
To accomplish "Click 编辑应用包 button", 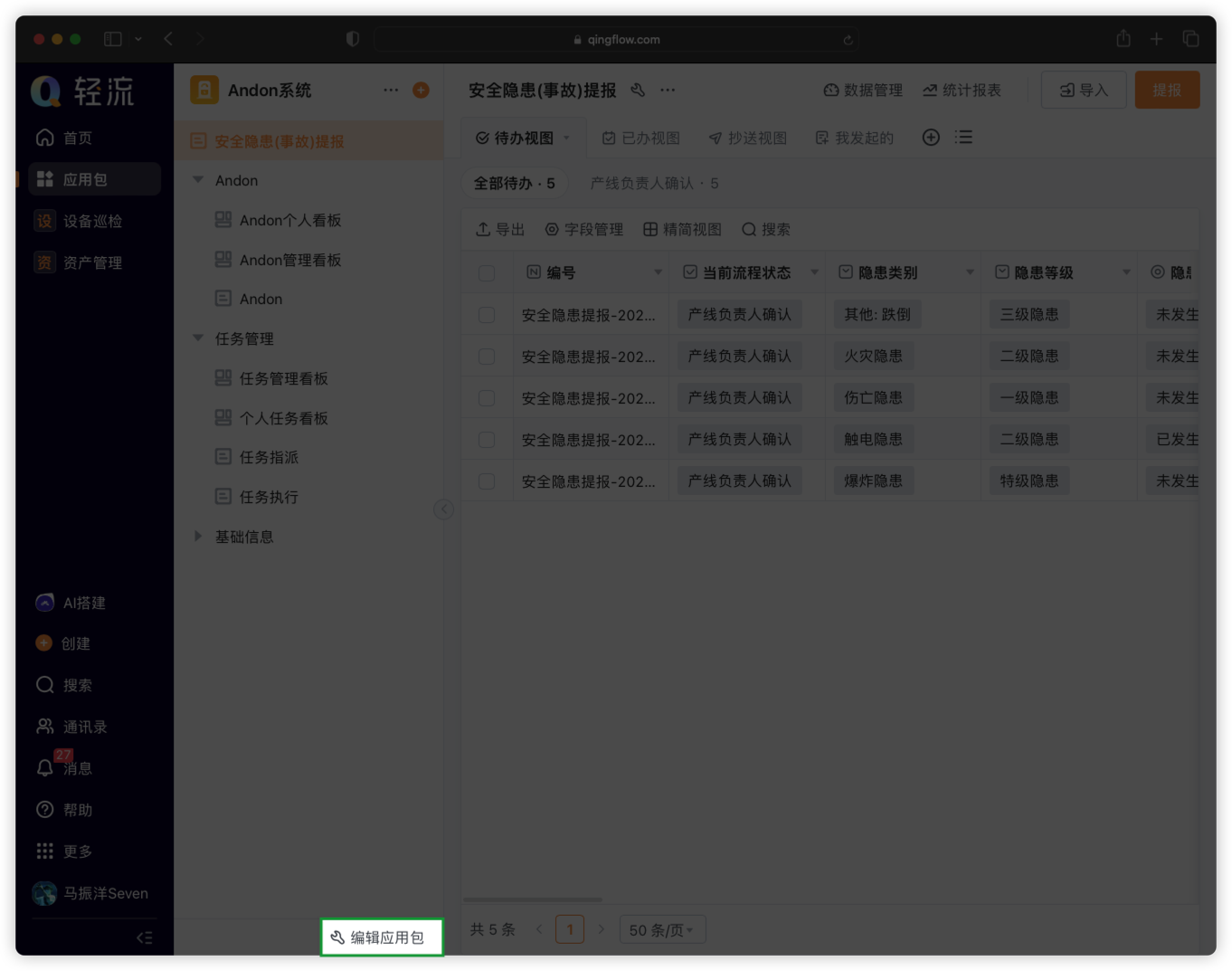I will point(382,938).
